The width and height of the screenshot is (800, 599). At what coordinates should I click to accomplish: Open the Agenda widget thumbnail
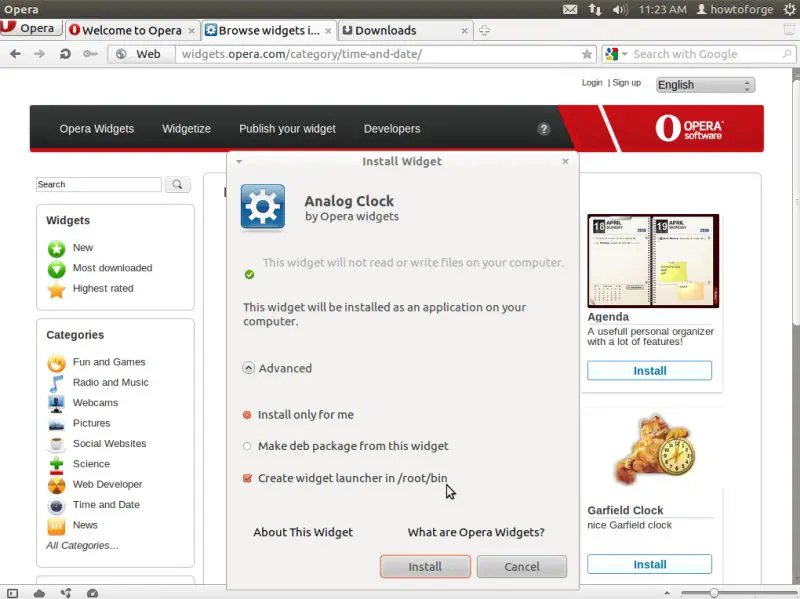pos(653,261)
